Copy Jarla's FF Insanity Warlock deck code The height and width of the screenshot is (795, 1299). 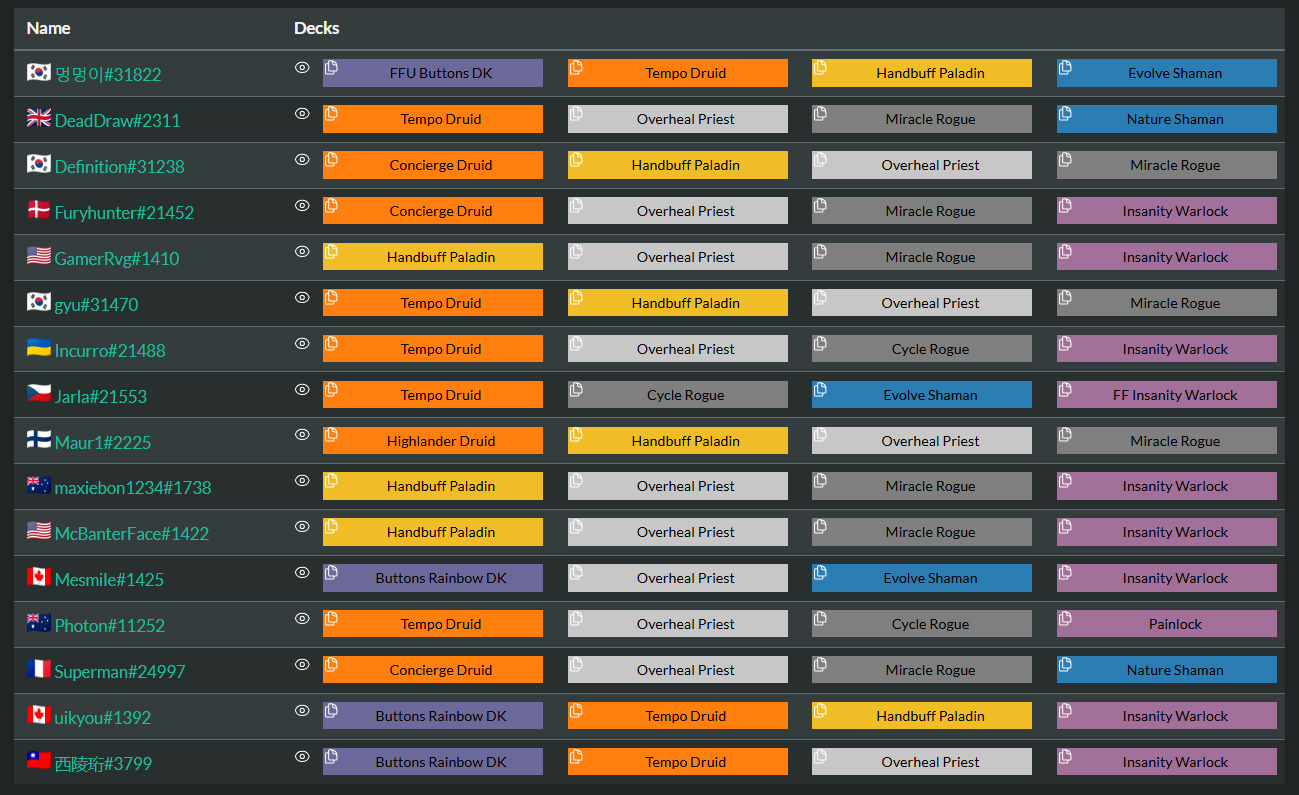click(1065, 389)
